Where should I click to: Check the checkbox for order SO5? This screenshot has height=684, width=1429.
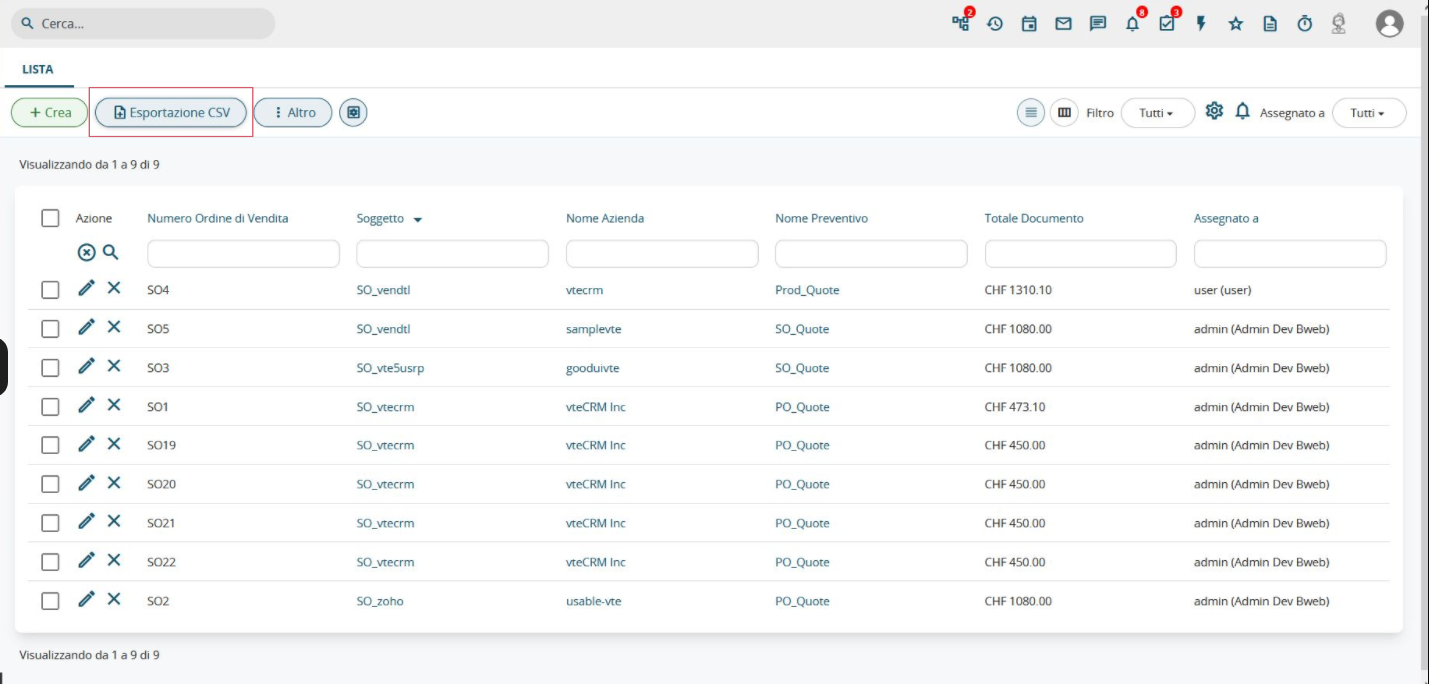coord(50,329)
